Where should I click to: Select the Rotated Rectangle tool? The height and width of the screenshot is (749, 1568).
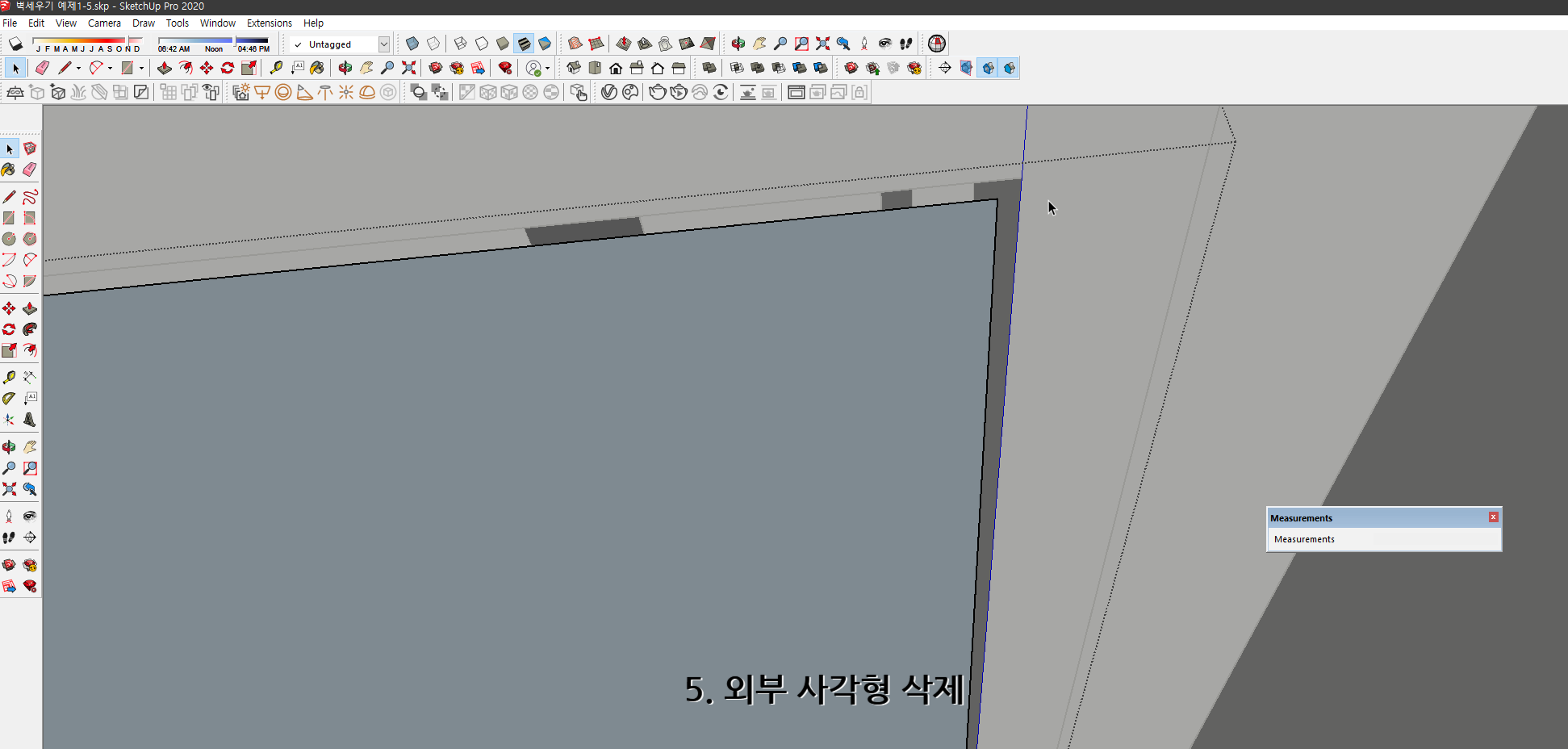[x=30, y=218]
